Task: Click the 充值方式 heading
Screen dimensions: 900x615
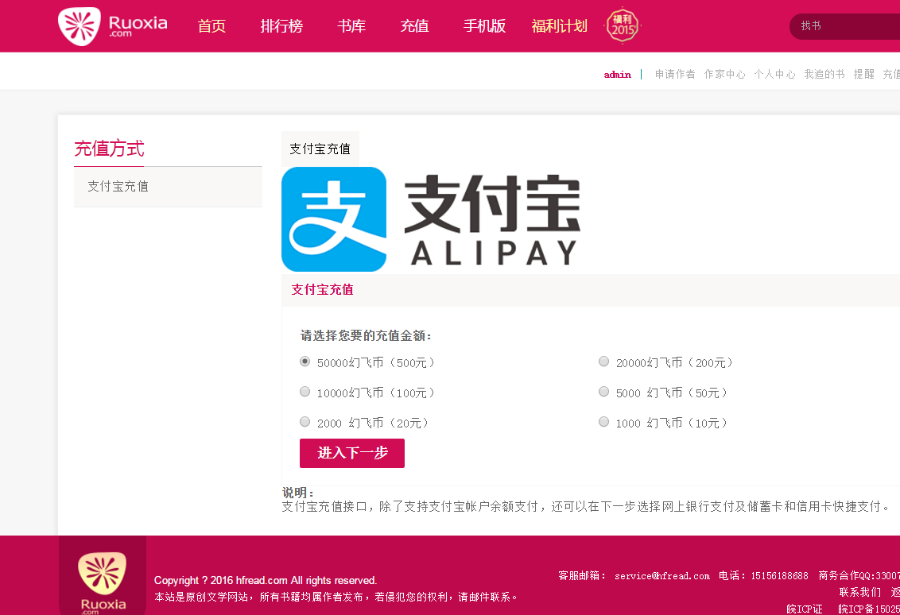Action: [x=109, y=149]
